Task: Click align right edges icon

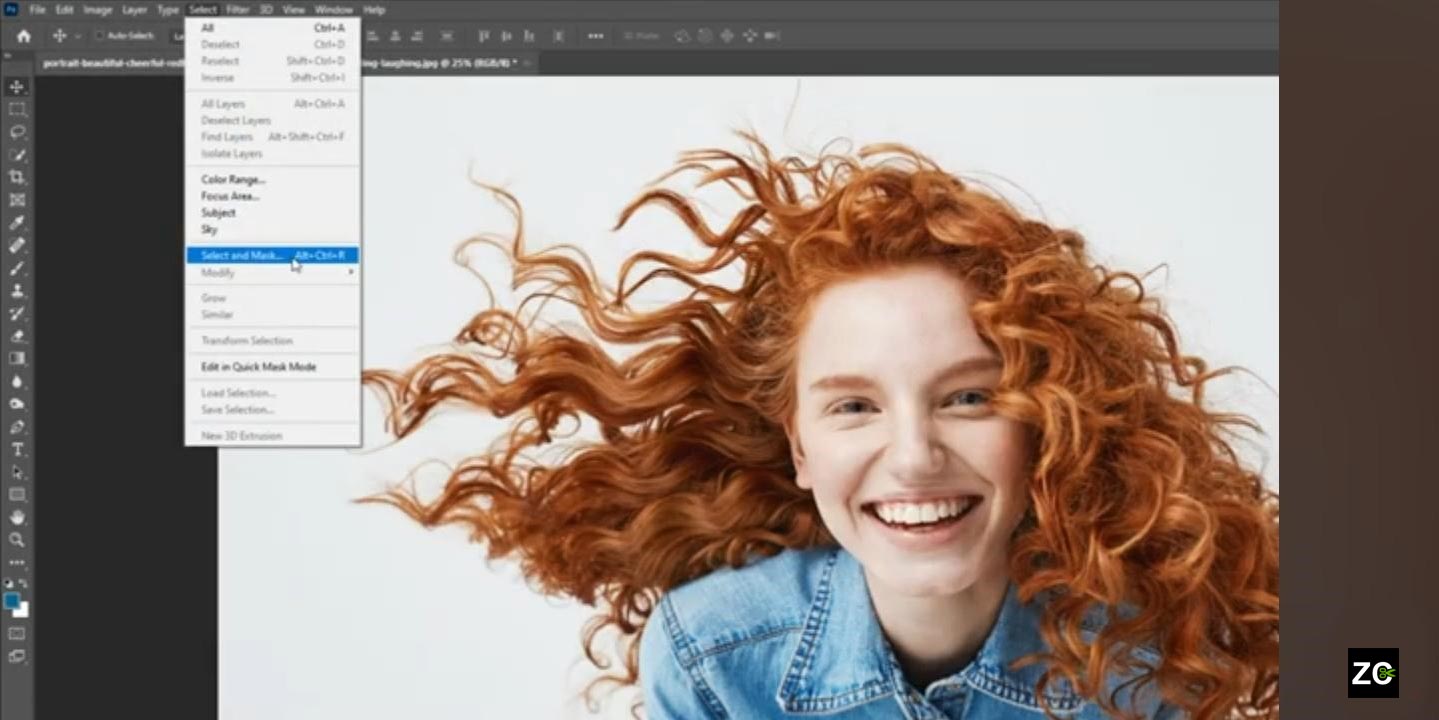Action: click(x=417, y=35)
